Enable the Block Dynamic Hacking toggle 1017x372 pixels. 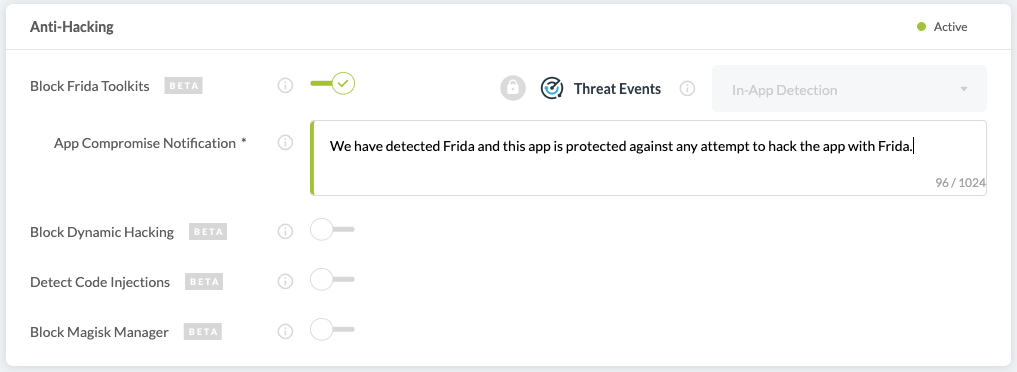(x=333, y=229)
